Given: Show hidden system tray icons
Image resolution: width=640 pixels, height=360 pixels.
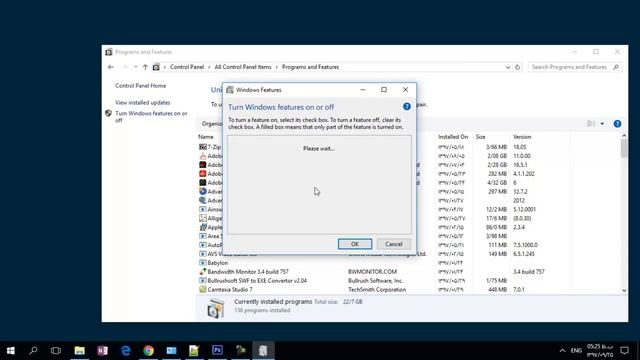Looking at the screenshot, I should coord(562,351).
